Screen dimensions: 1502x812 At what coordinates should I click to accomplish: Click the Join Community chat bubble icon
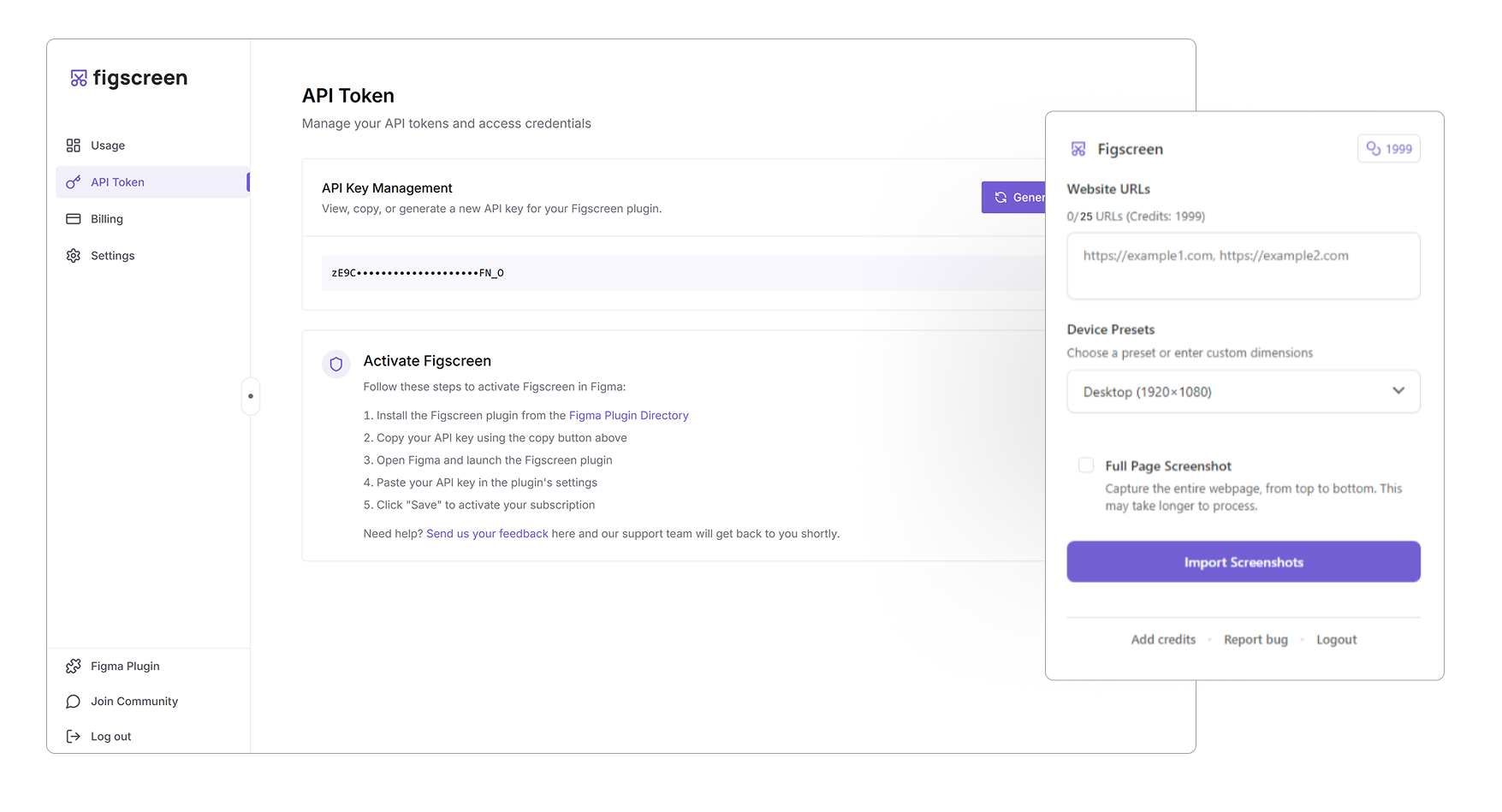point(74,702)
